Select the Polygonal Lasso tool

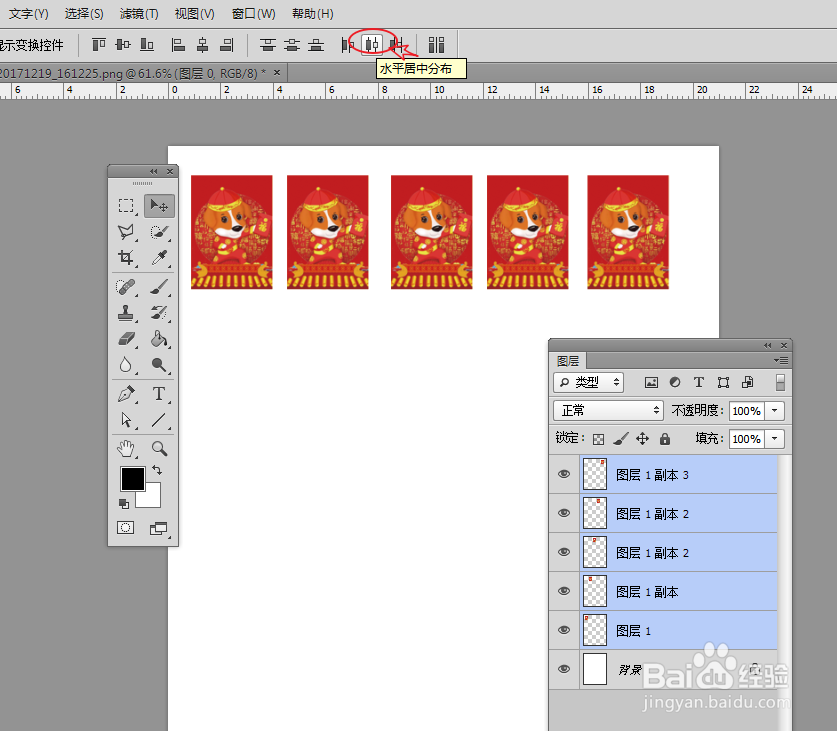(x=126, y=232)
